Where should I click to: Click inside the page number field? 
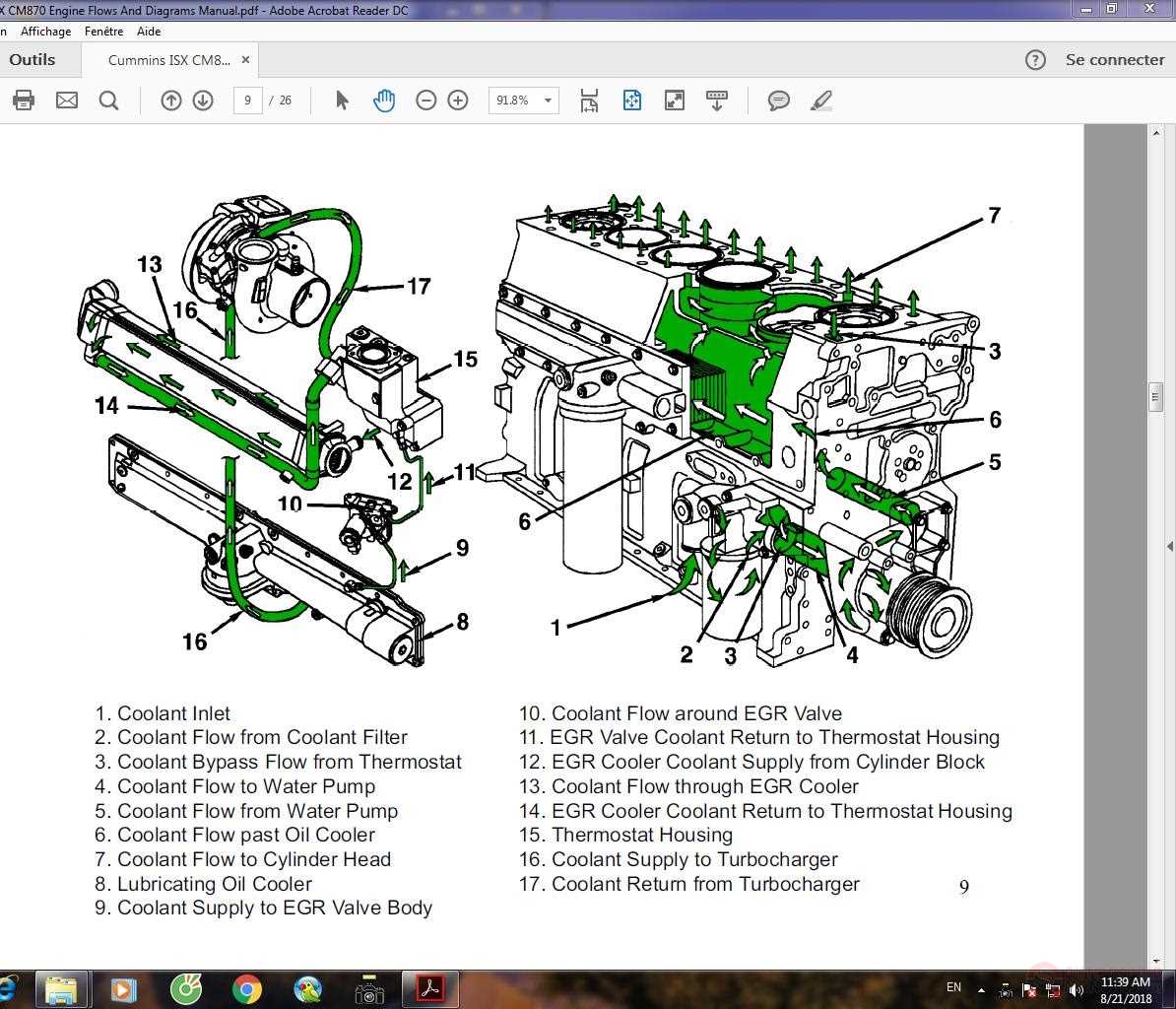pos(247,100)
